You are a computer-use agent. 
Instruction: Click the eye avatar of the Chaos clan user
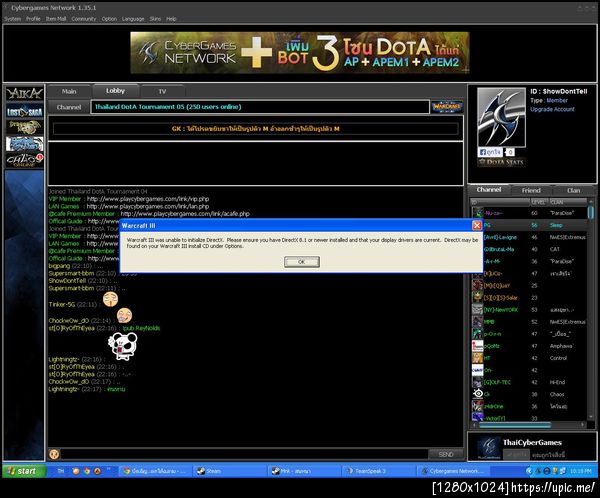tap(478, 394)
